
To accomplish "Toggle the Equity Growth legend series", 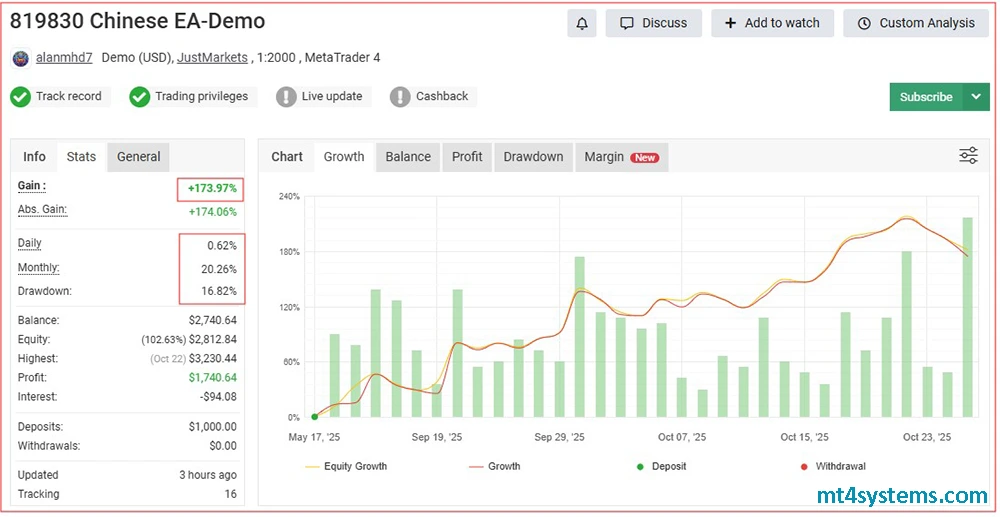I will coord(345,466).
